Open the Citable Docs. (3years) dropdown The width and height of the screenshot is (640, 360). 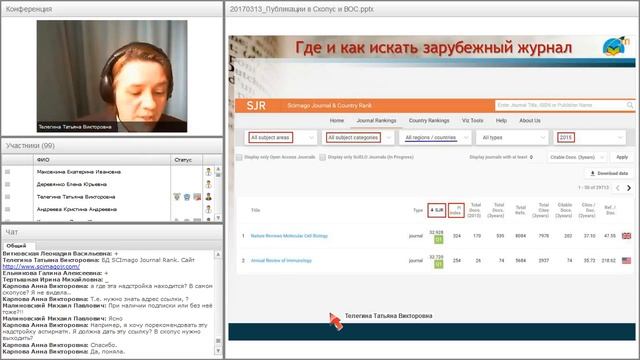(577, 157)
